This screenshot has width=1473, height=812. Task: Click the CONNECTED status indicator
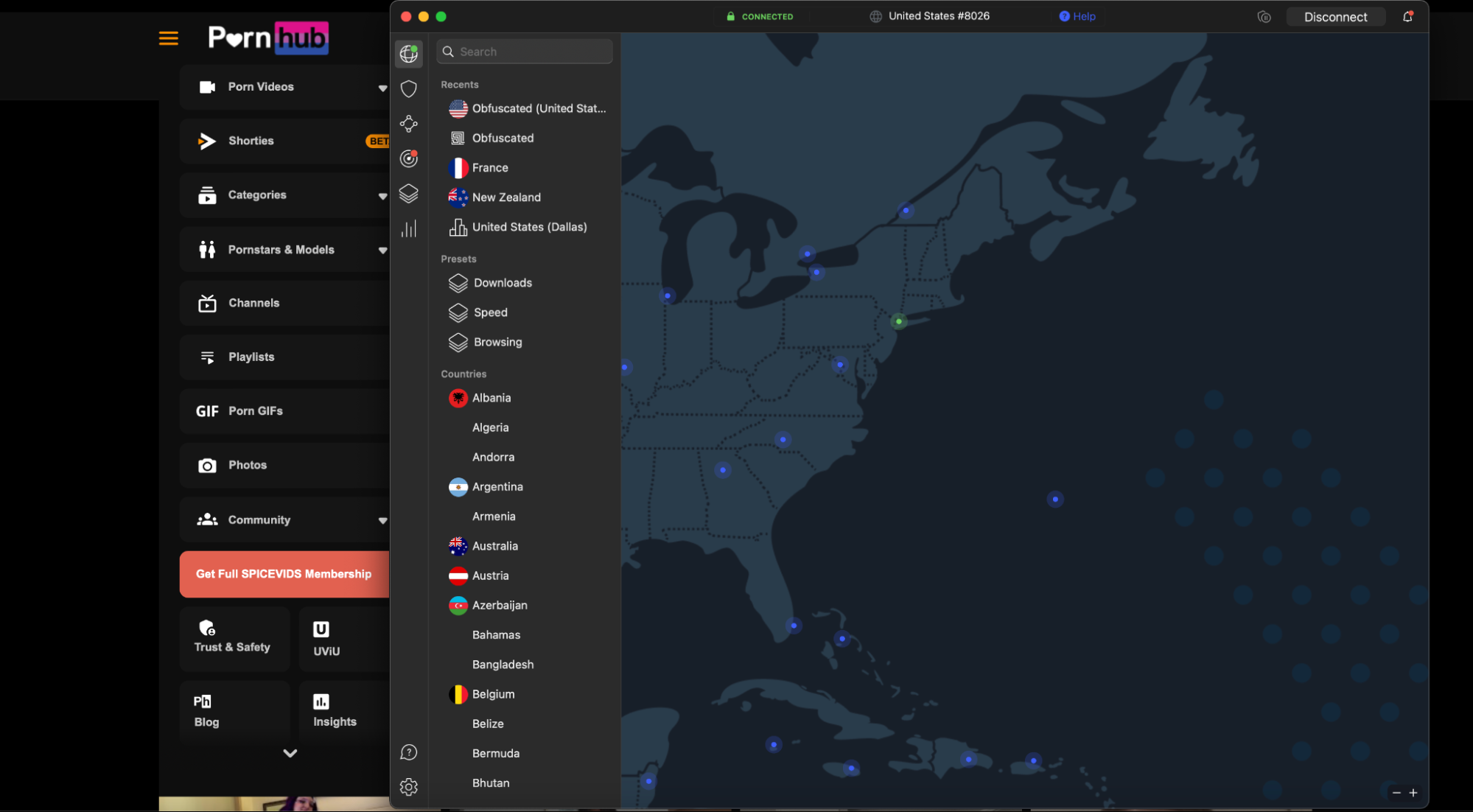click(x=760, y=16)
